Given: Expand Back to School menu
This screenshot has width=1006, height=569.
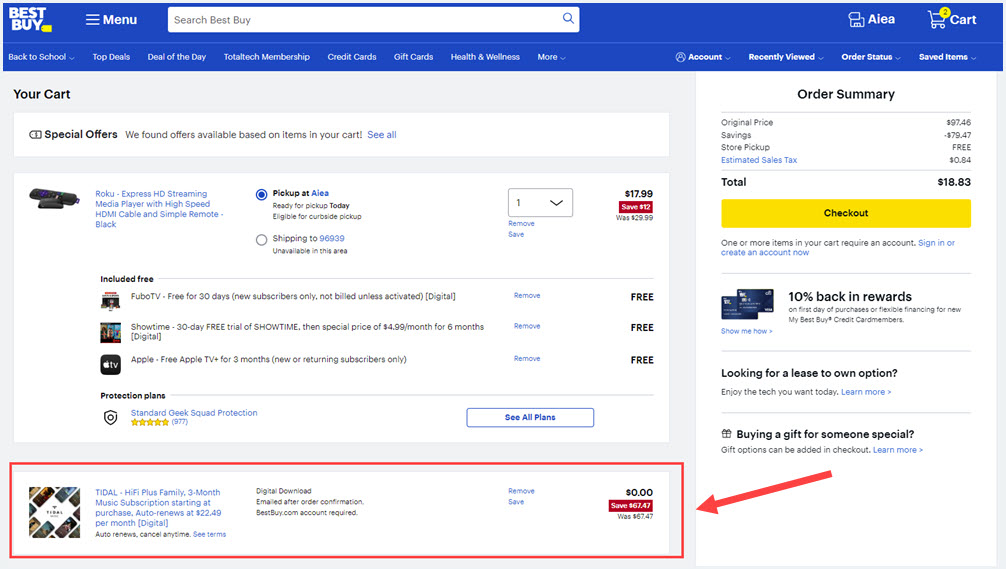Looking at the screenshot, I should click(41, 57).
